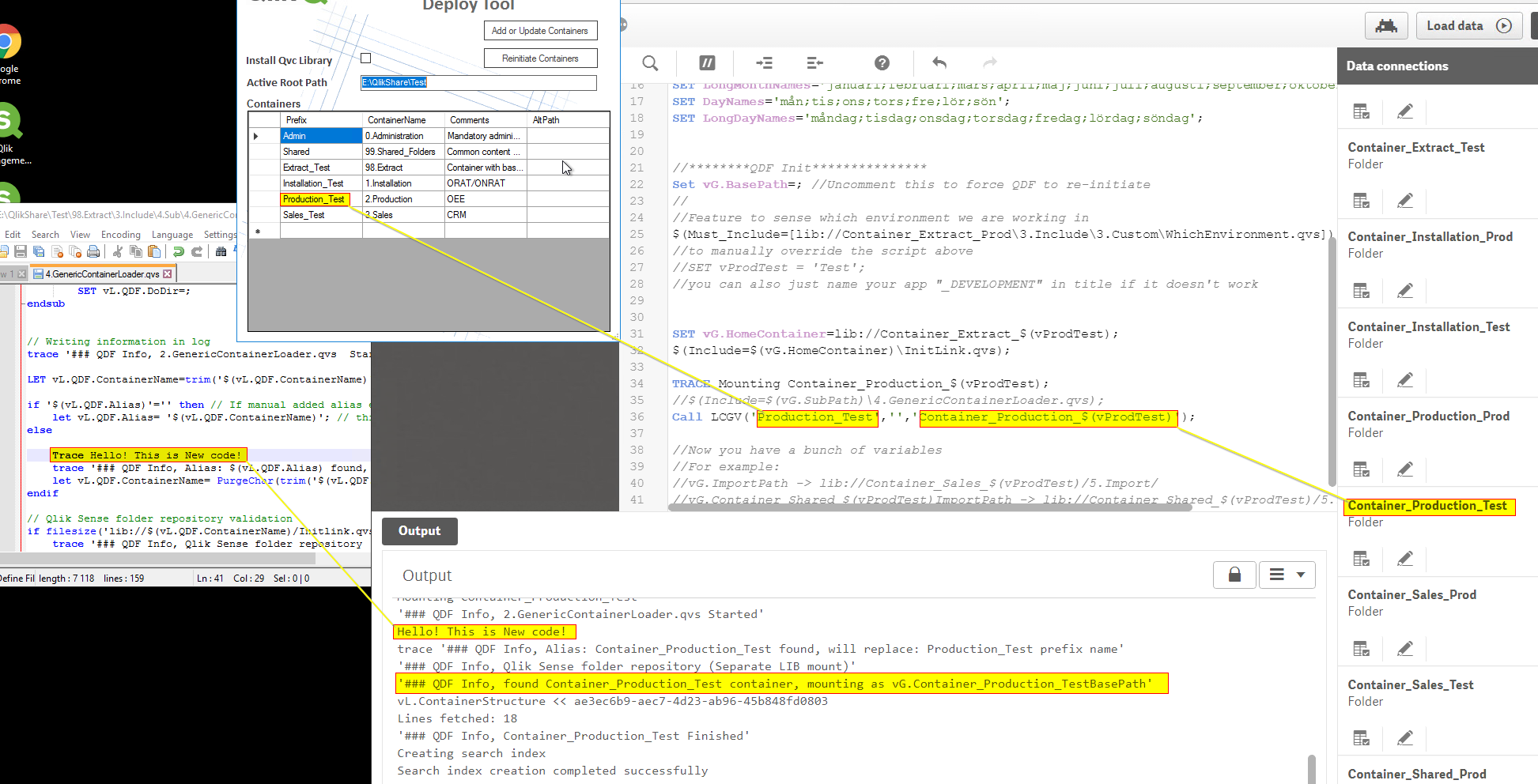Copy selection in Notepad++ toolbar
1538x784 pixels.
tap(136, 251)
